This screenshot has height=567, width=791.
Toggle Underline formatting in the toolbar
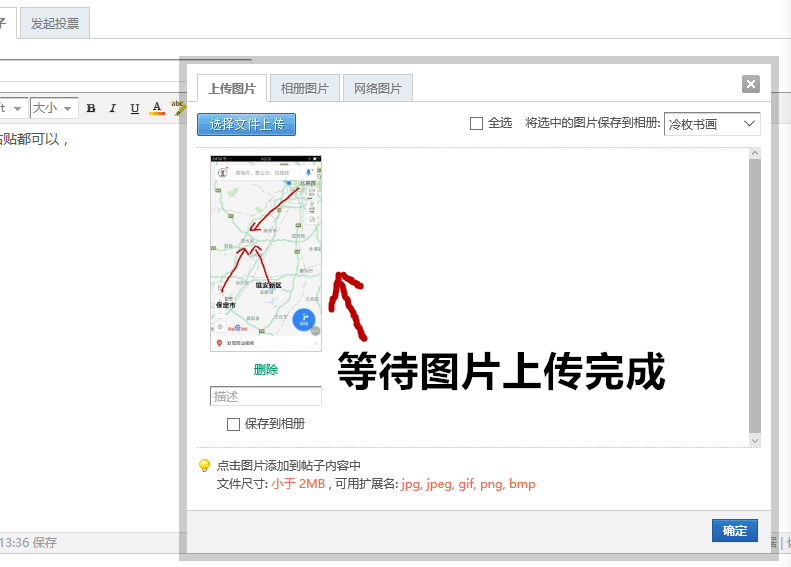135,108
